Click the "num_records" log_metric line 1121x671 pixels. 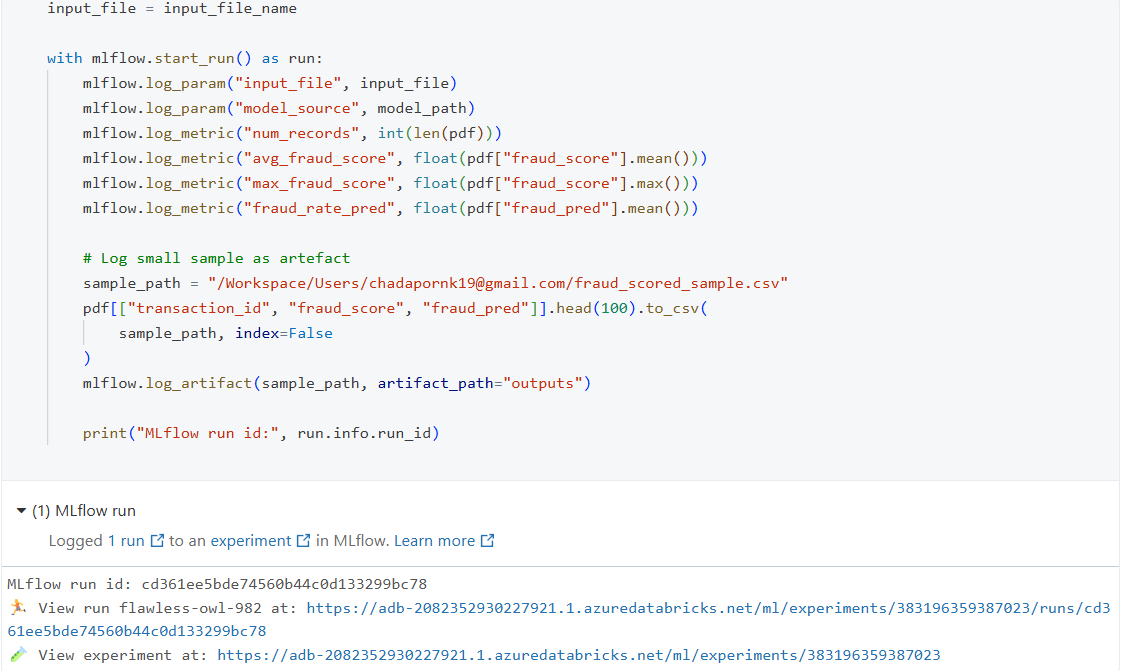click(x=291, y=133)
